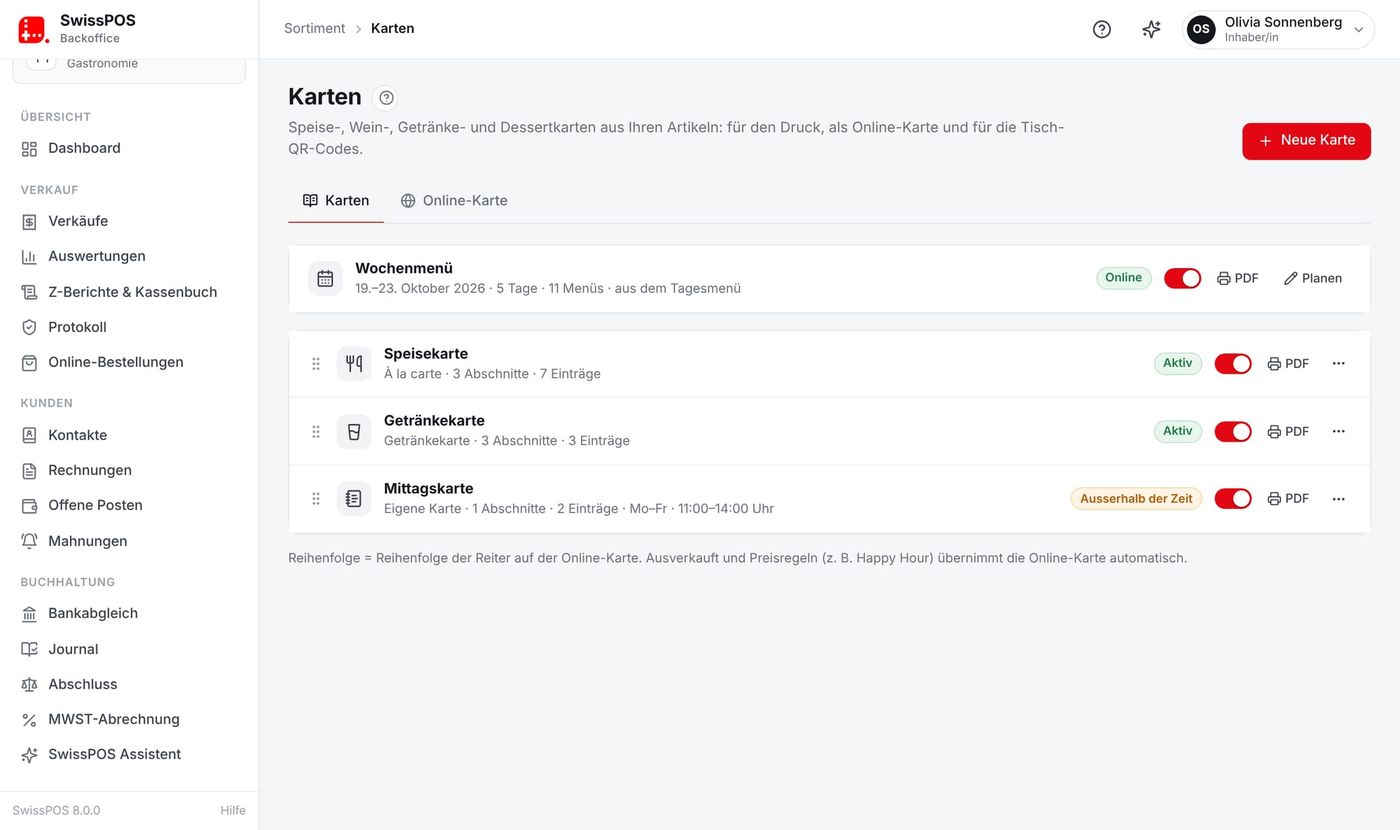Open MWST-Abrechnung in sidebar

[x=129, y=719]
